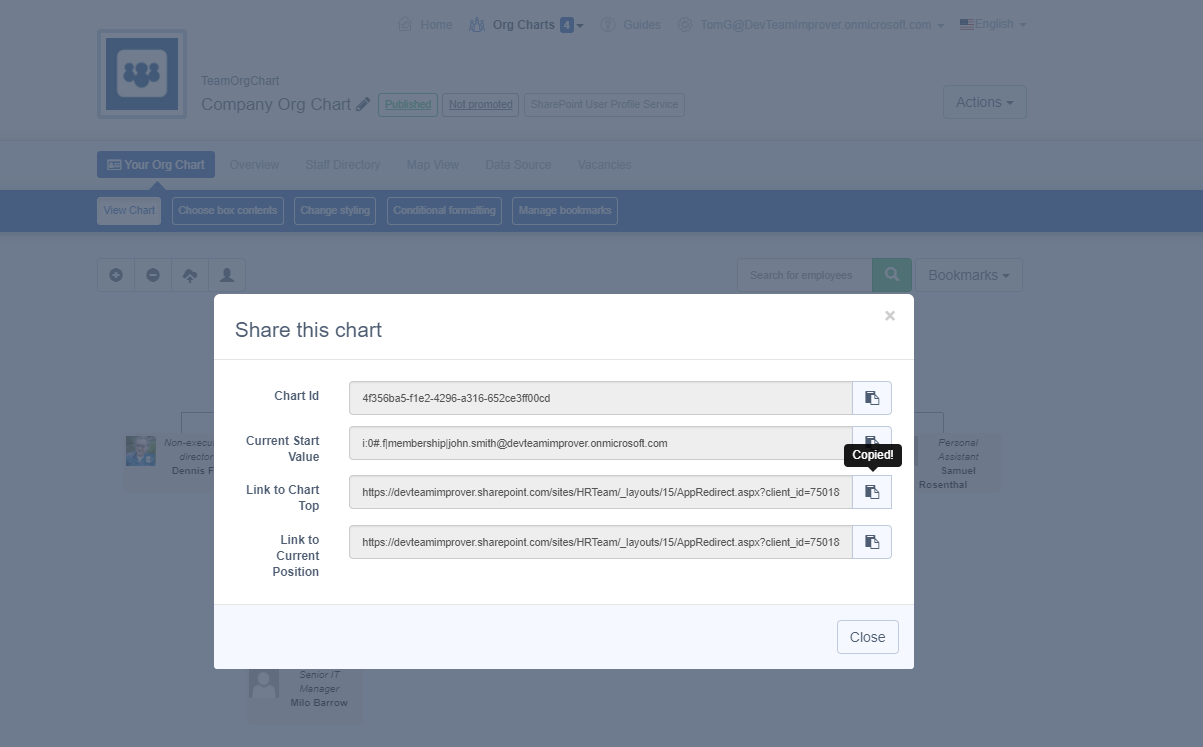This screenshot has width=1203, height=747.
Task: Open the Map View tab
Action: (x=432, y=165)
